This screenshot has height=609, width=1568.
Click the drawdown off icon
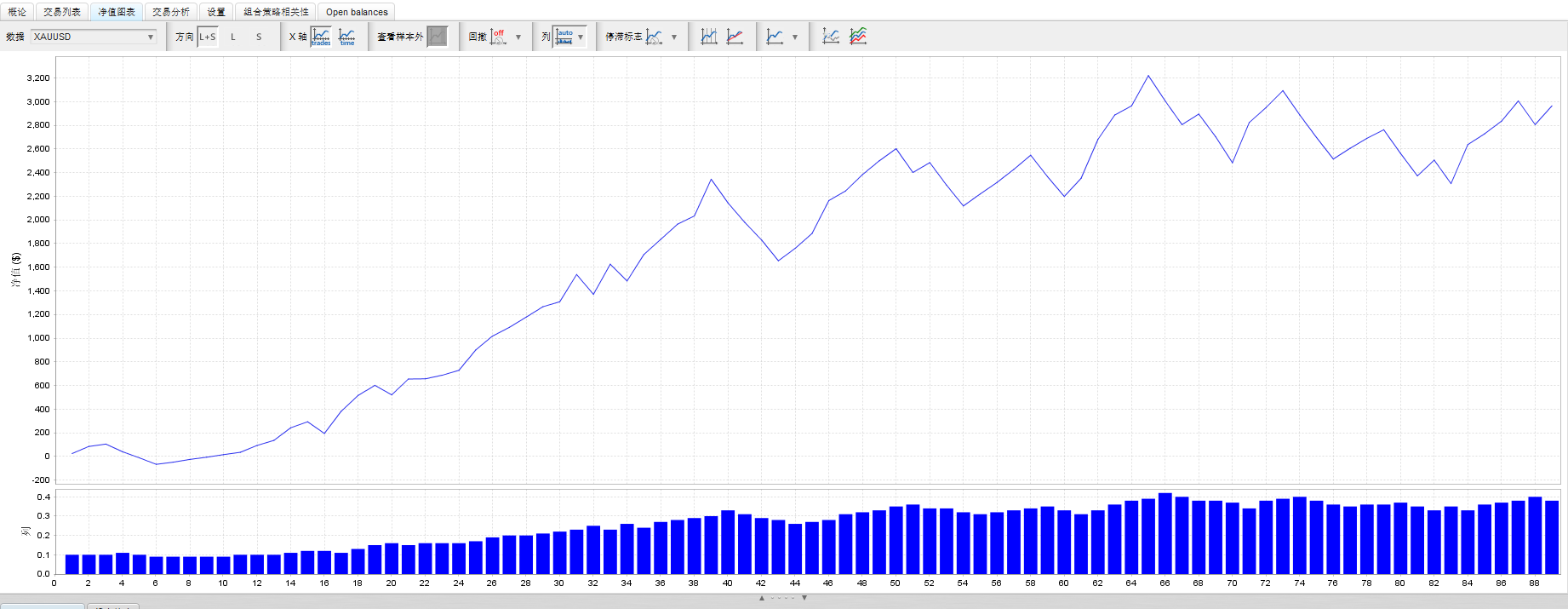(499, 37)
